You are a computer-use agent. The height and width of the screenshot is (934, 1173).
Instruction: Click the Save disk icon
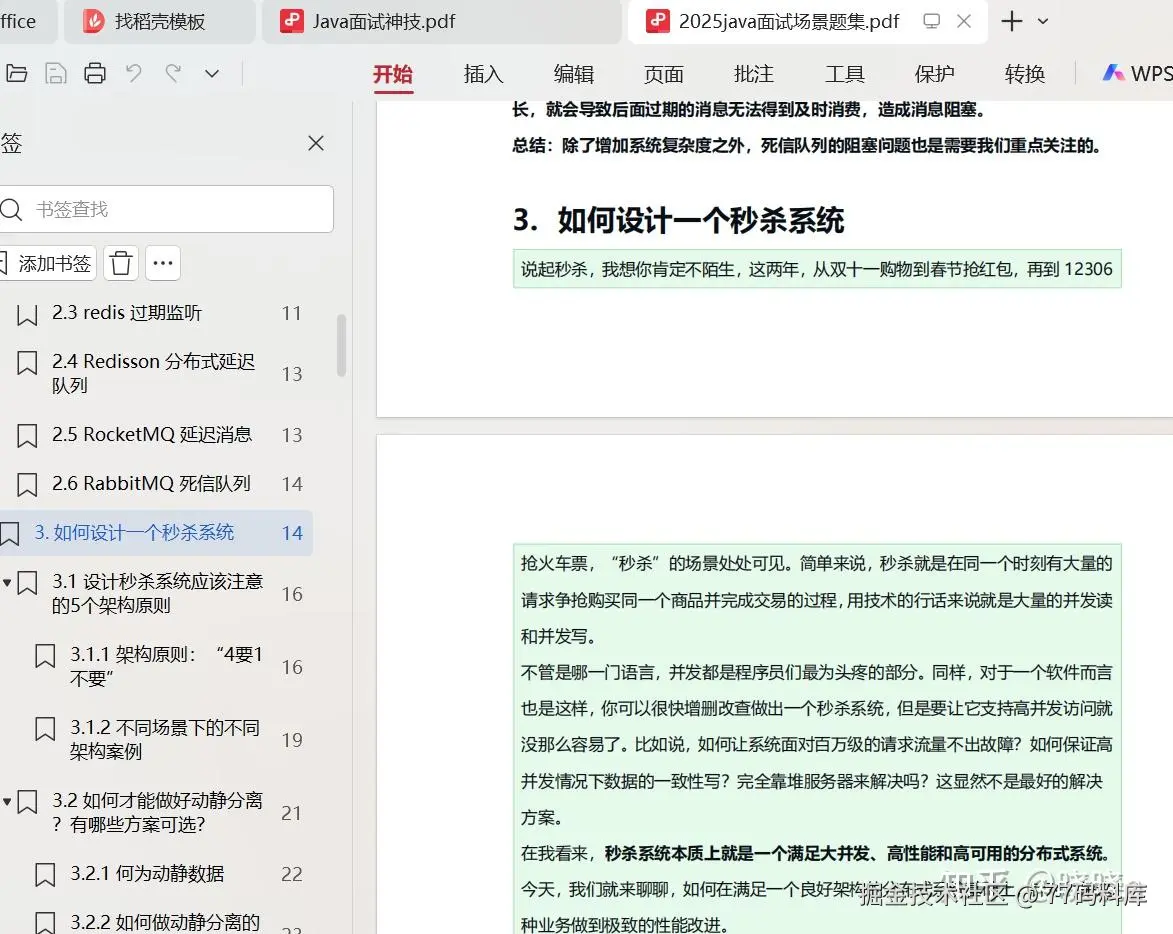pos(56,73)
